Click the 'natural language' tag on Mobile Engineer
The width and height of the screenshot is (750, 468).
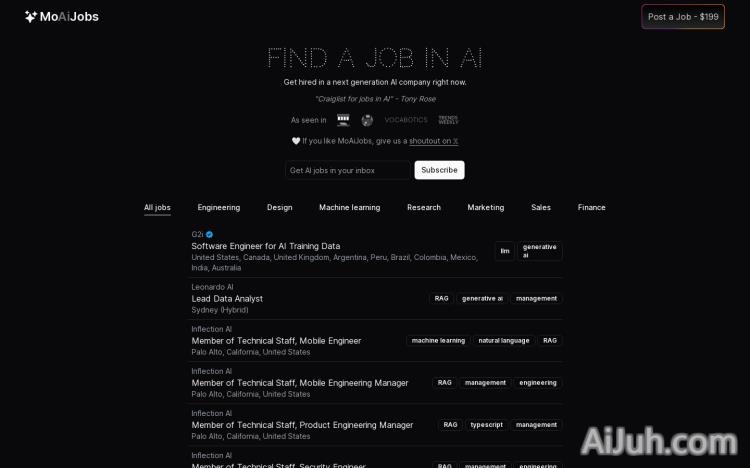click(x=503, y=341)
